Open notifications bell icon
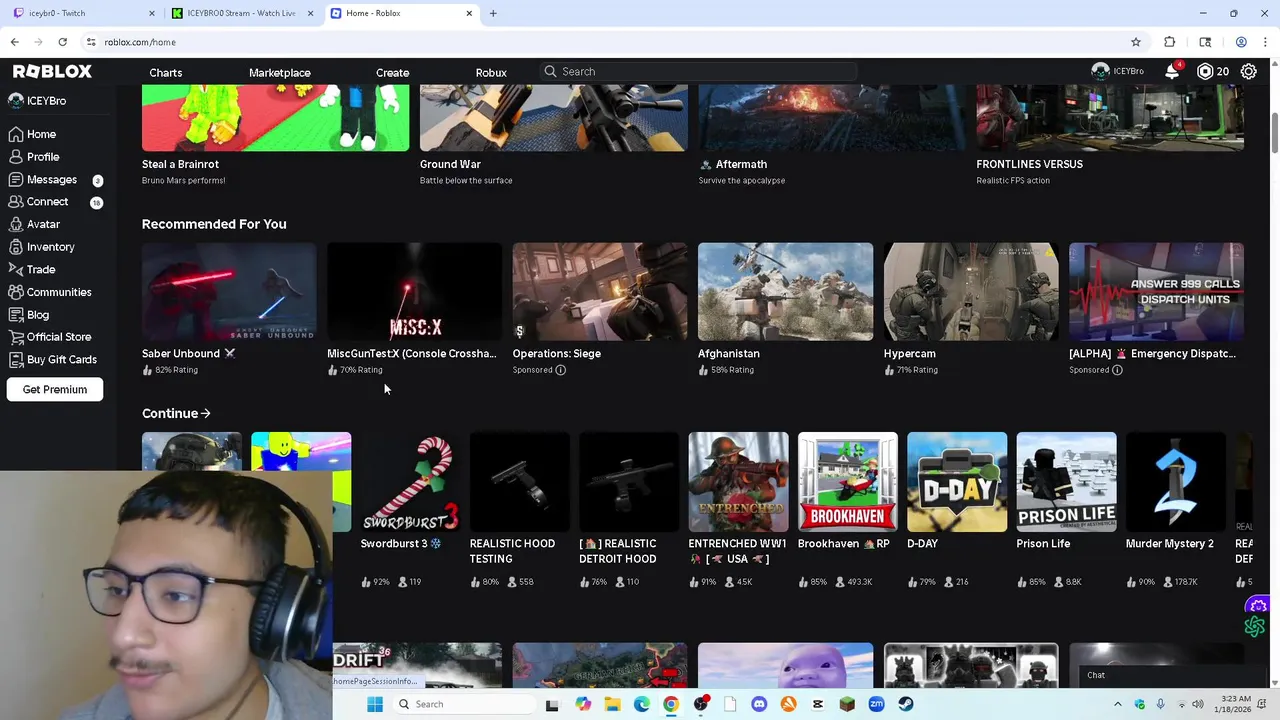 (x=1172, y=71)
